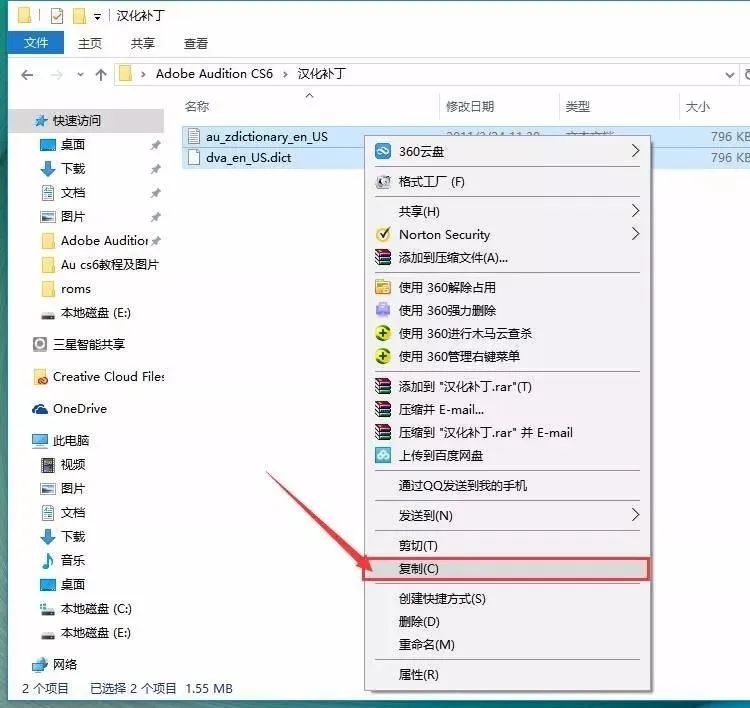Open 音乐 folder under 此电脑
Viewport: 750px width, 708px height.
[x=63, y=560]
